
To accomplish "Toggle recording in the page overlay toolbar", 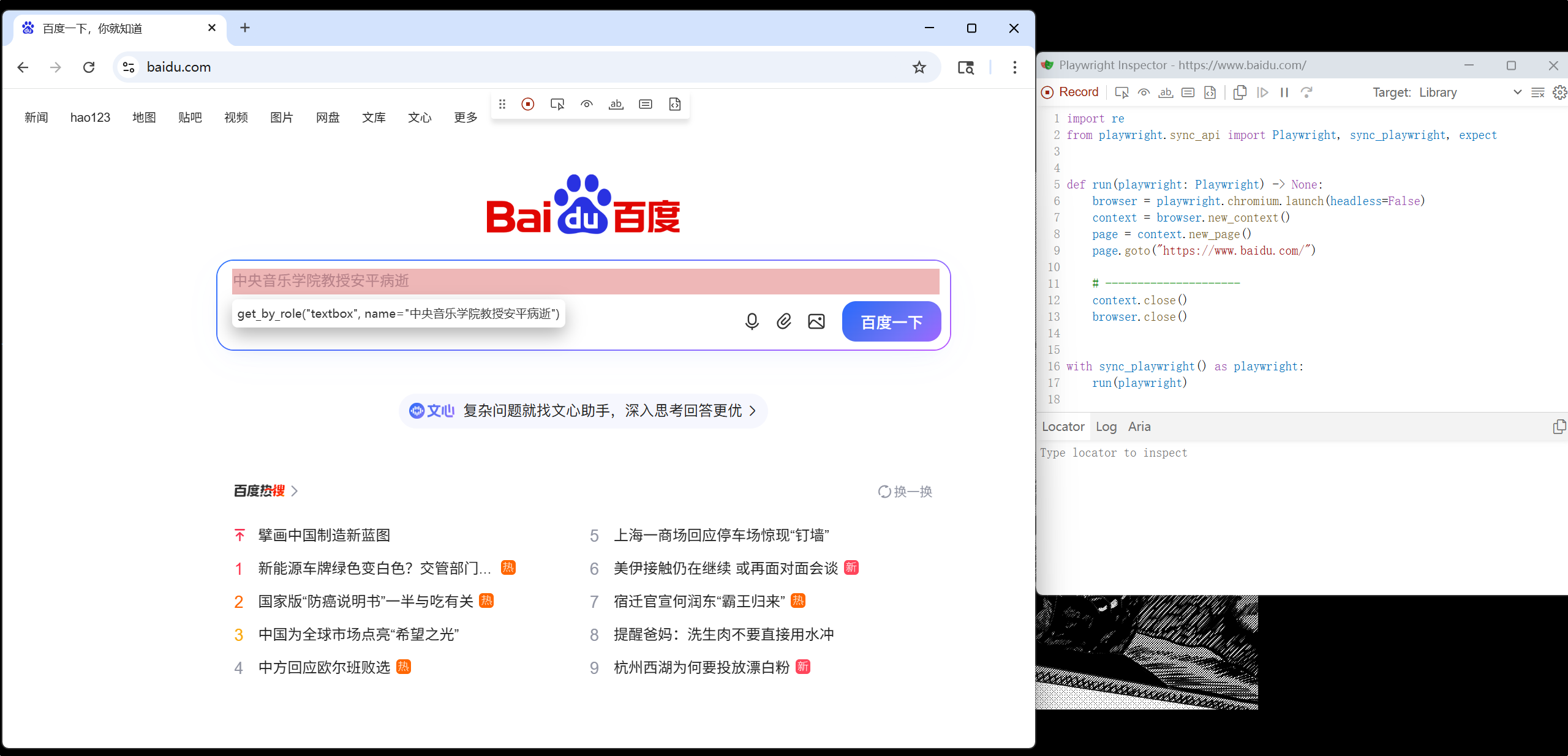I will click(528, 104).
